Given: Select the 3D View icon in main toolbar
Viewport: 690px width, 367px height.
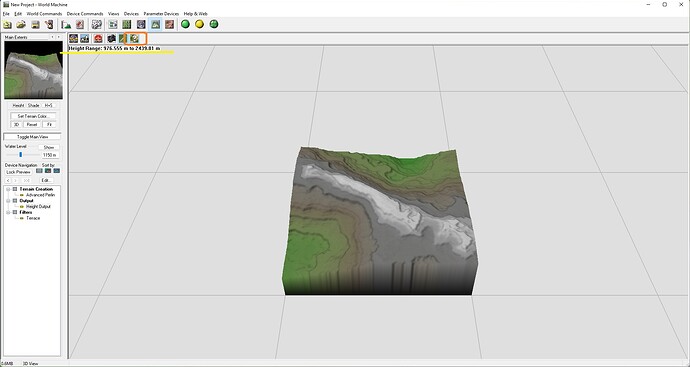Looking at the screenshot, I should pos(155,25).
